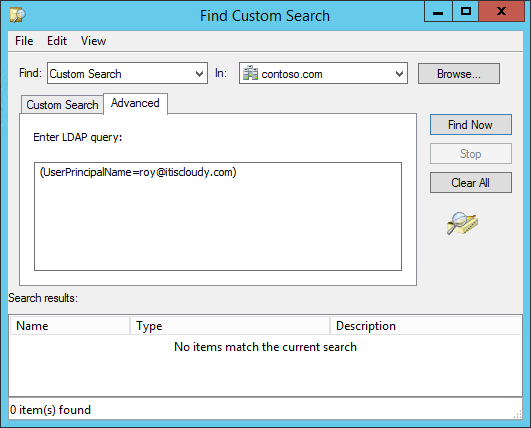Click the Stop button

[471, 154]
